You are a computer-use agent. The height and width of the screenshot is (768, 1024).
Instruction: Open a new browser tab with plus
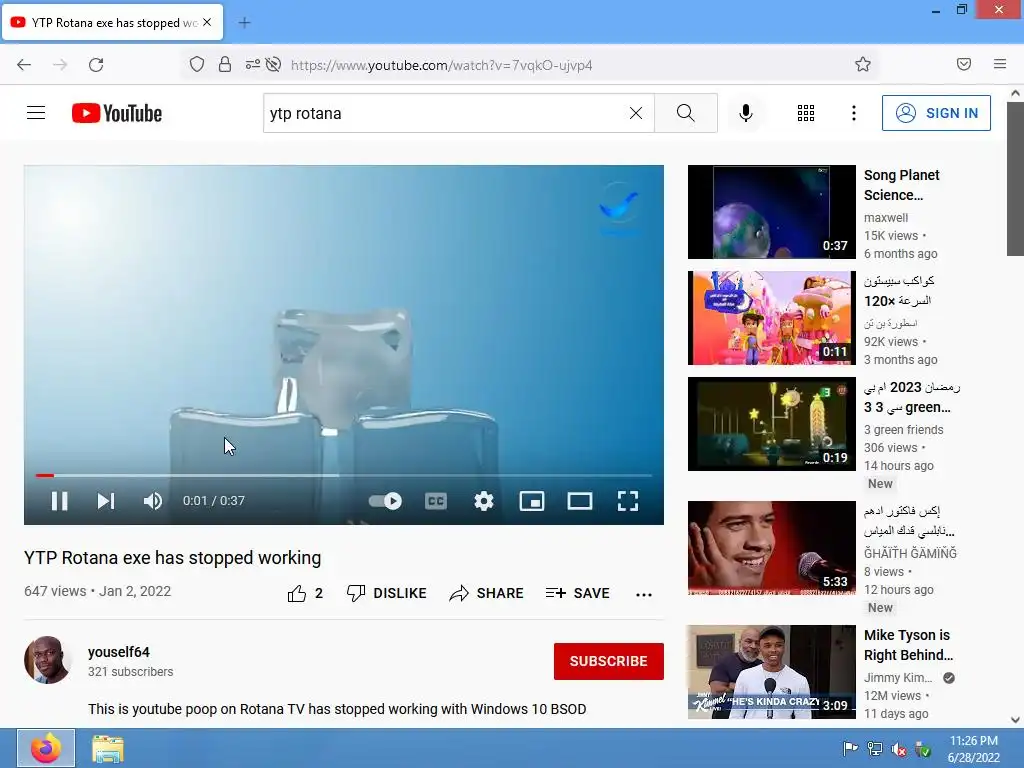(244, 23)
